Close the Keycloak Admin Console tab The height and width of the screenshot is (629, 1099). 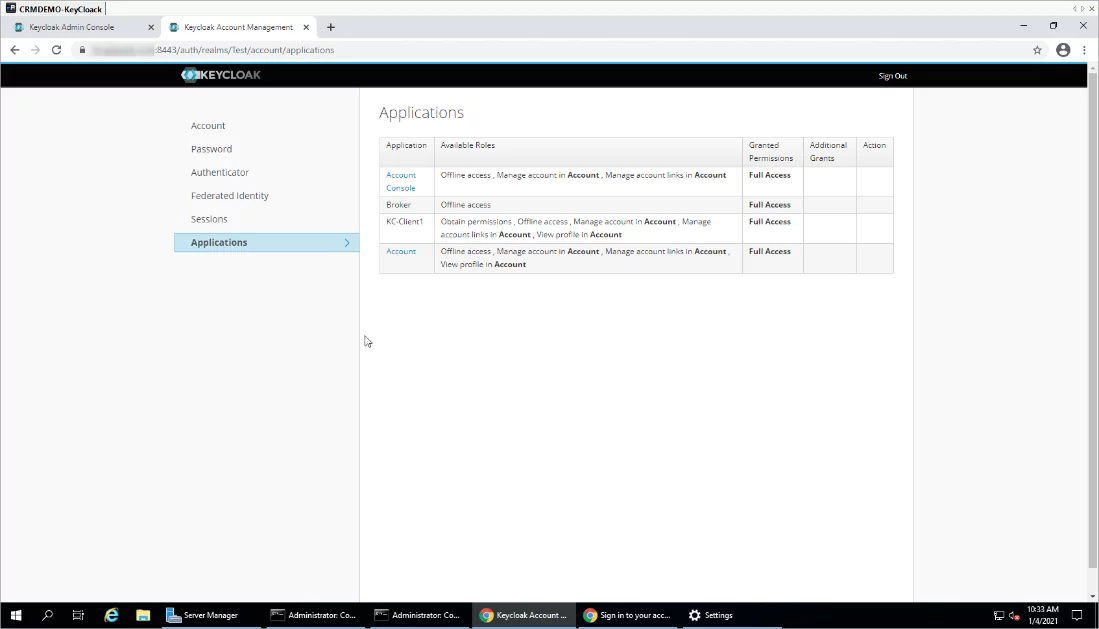151,27
